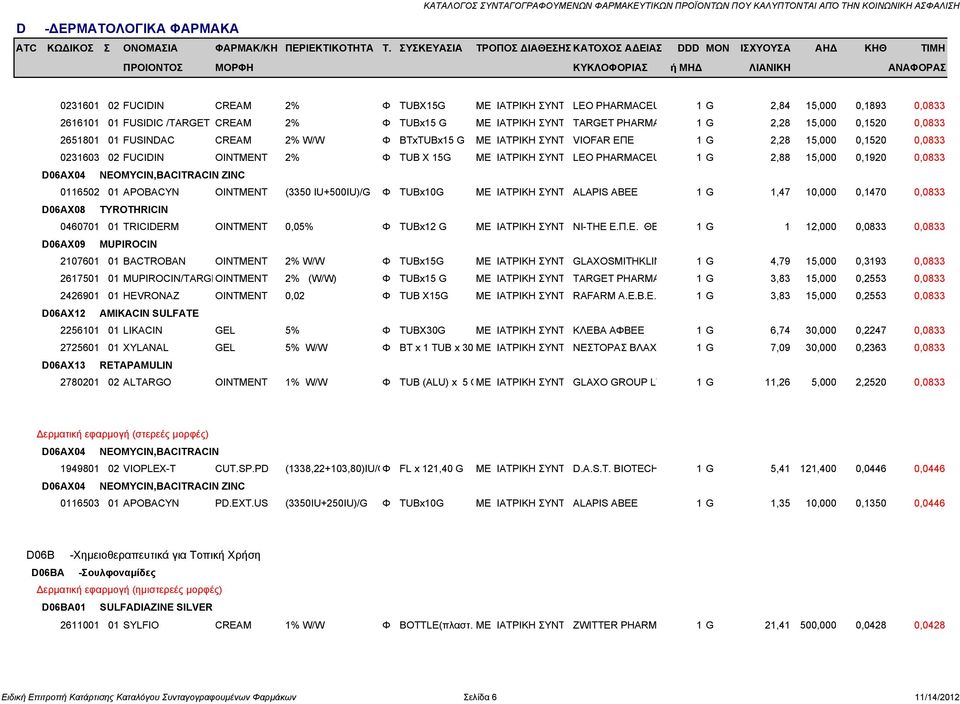Click the product name FUSINDAC

click(148, 140)
